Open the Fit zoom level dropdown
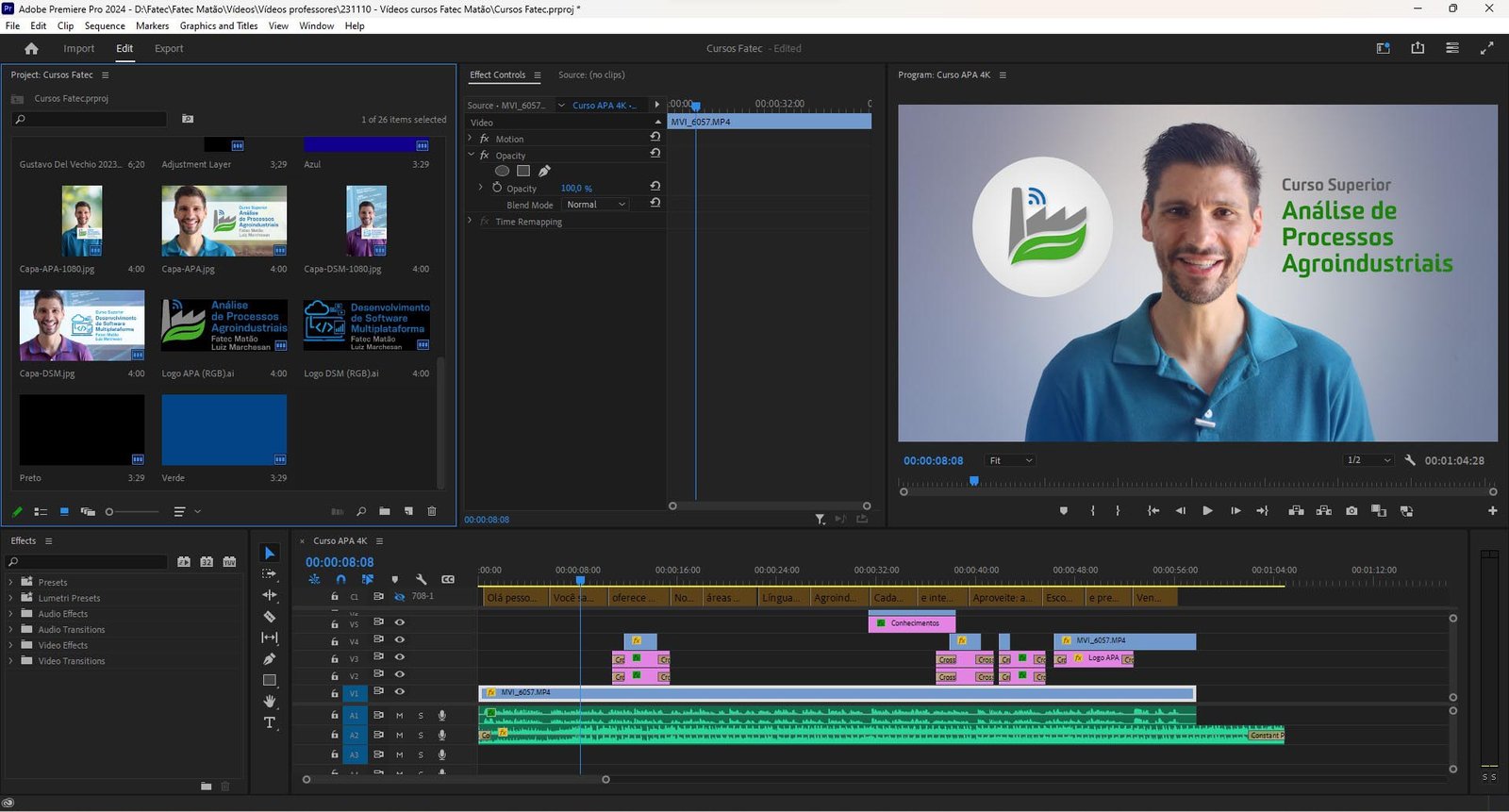Screen dimensions: 1509x812 tap(1010, 460)
